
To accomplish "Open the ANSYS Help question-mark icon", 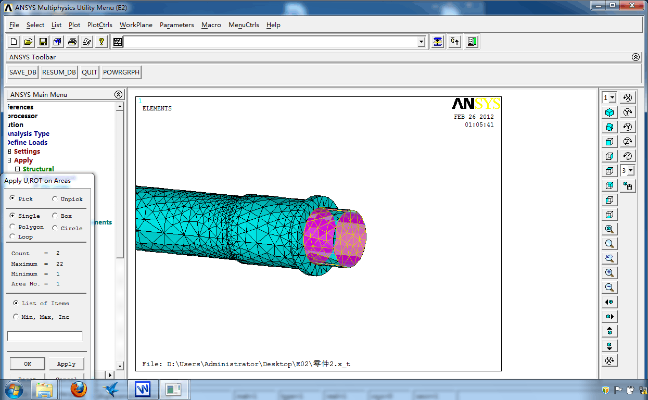I will coord(102,42).
